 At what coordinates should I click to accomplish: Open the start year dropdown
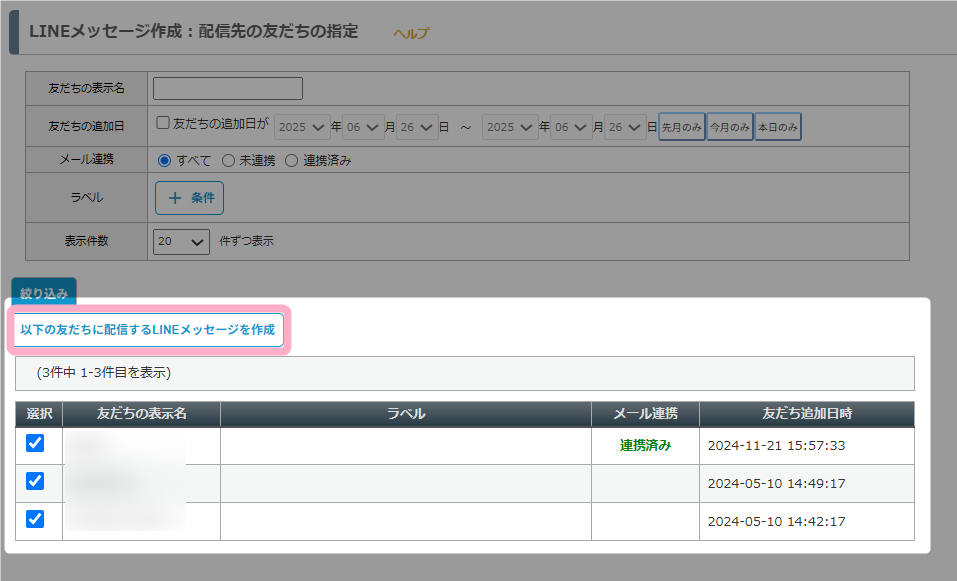pos(302,127)
